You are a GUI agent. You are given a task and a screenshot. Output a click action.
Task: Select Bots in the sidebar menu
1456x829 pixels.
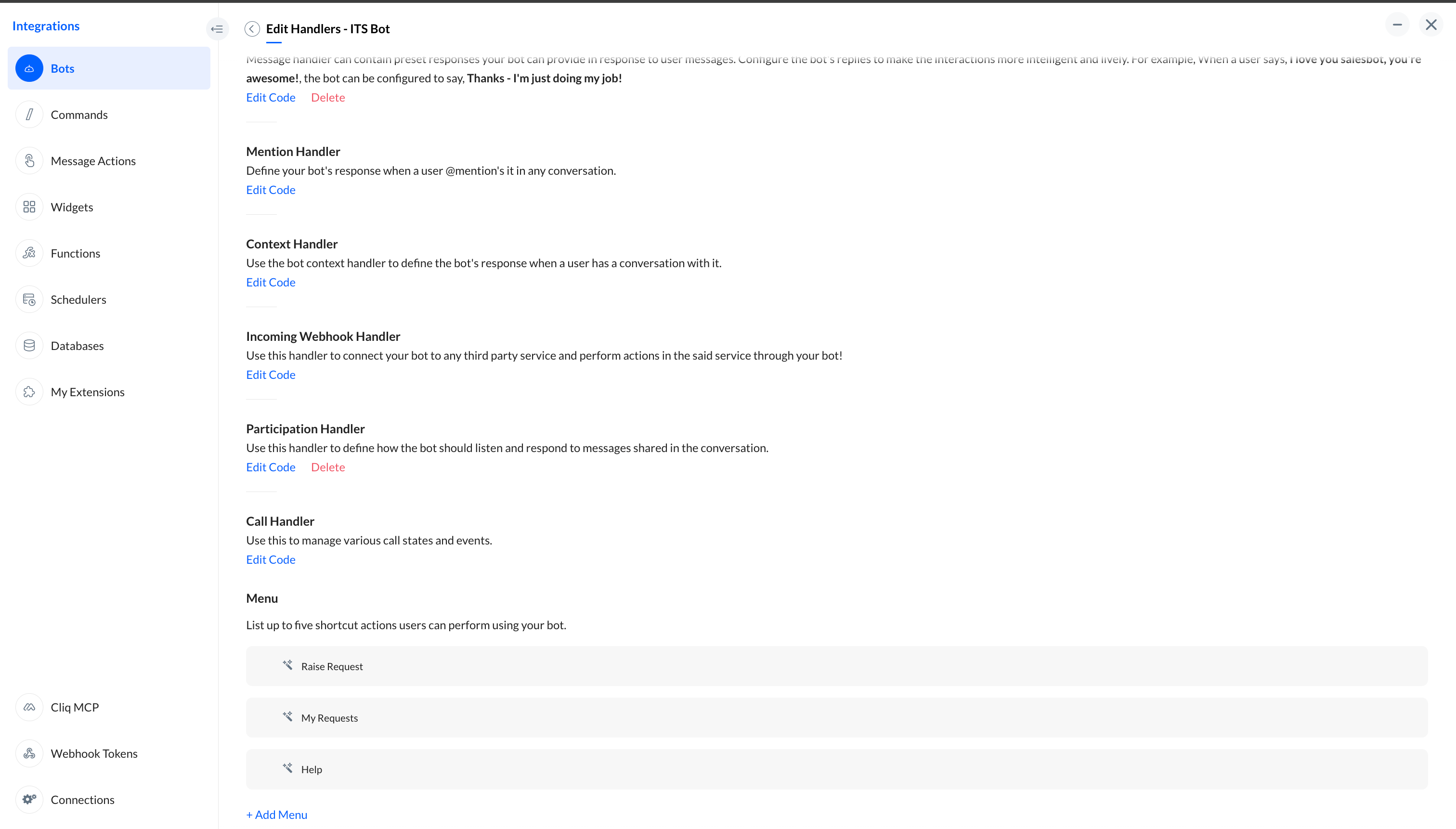point(109,68)
